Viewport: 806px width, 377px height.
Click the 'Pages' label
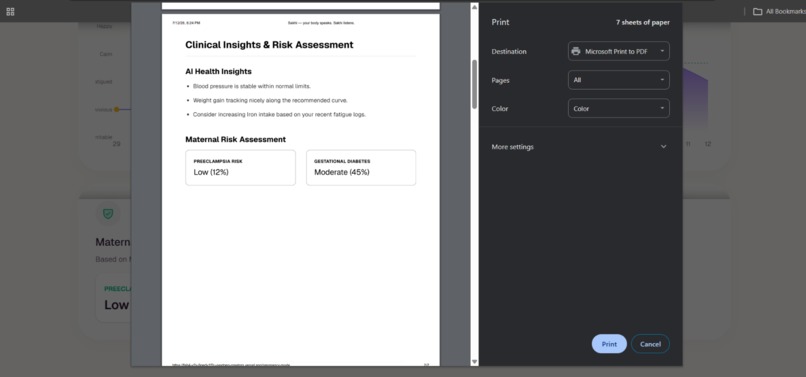tap(500, 80)
